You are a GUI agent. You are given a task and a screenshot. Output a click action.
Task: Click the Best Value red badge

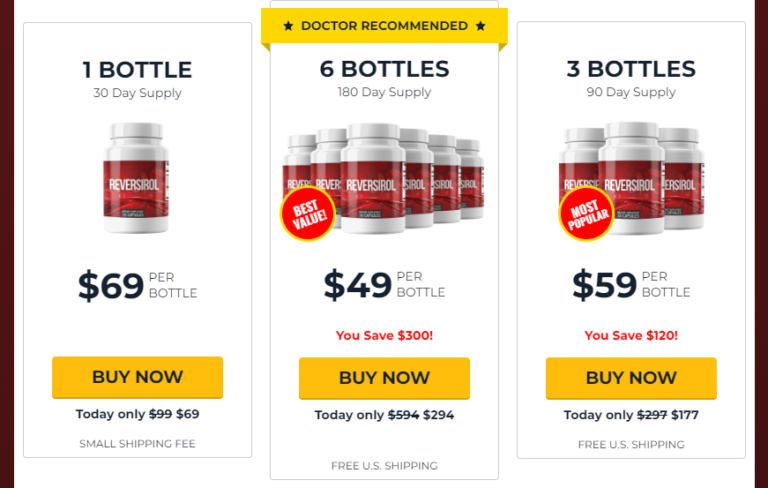tap(308, 214)
